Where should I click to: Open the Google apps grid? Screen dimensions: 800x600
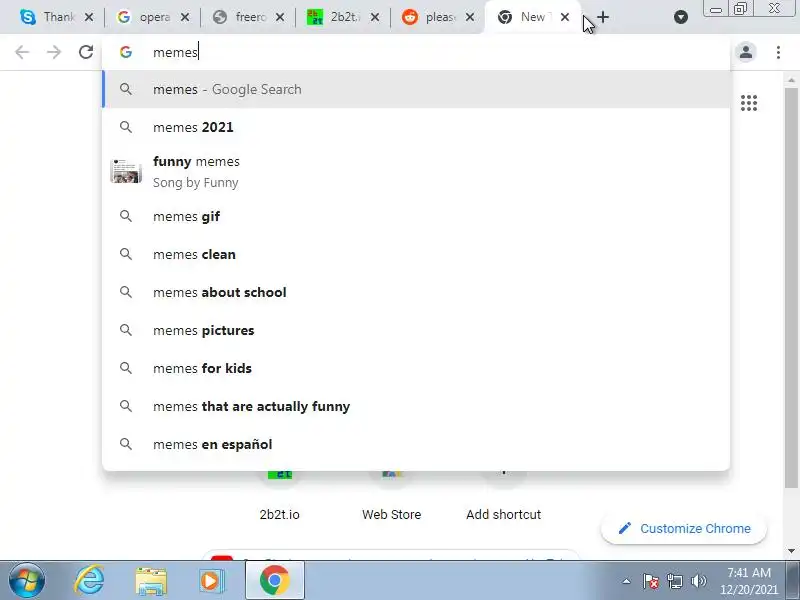(748, 103)
